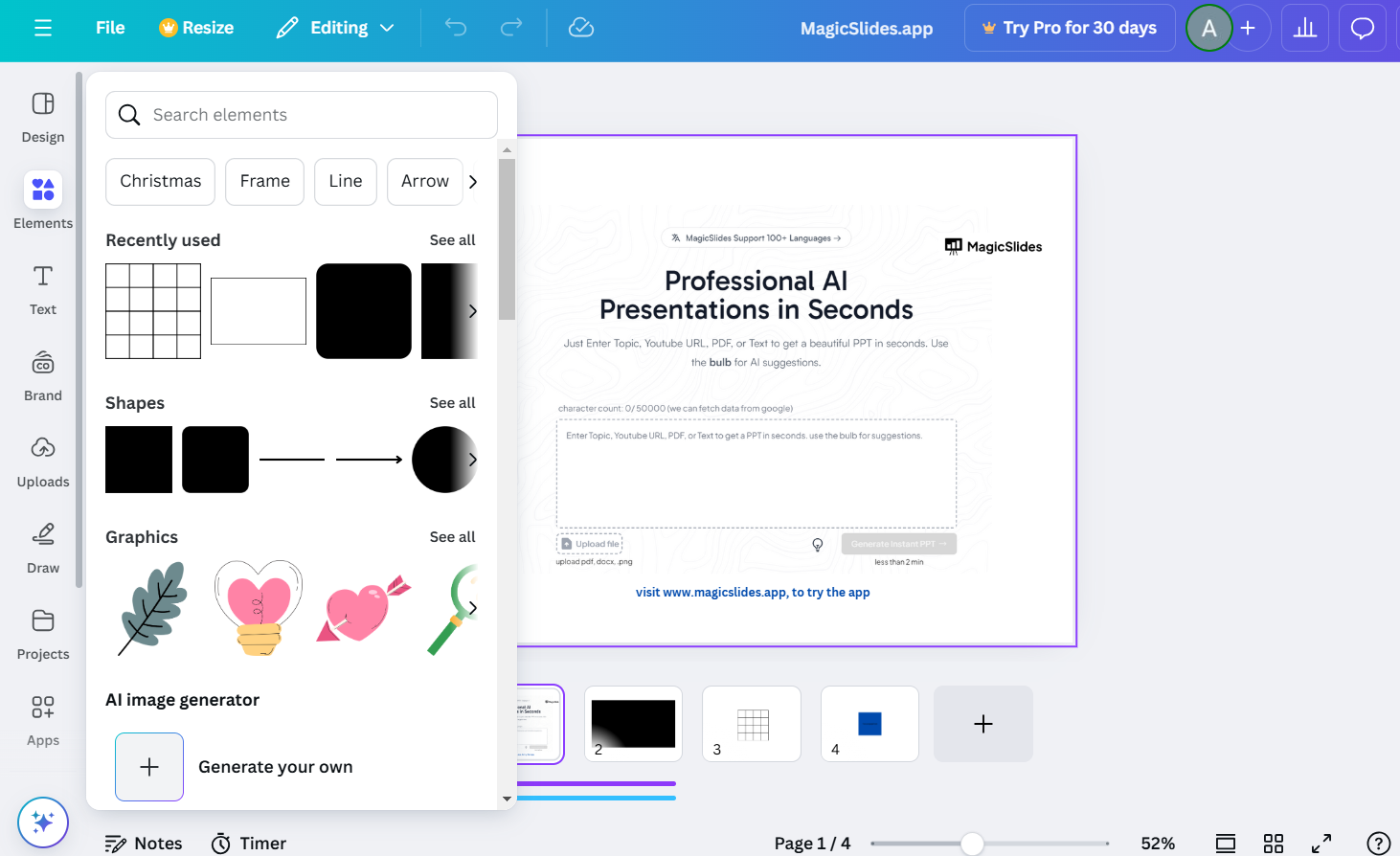Open the File menu
The height and width of the screenshot is (856, 1400).
(x=110, y=28)
